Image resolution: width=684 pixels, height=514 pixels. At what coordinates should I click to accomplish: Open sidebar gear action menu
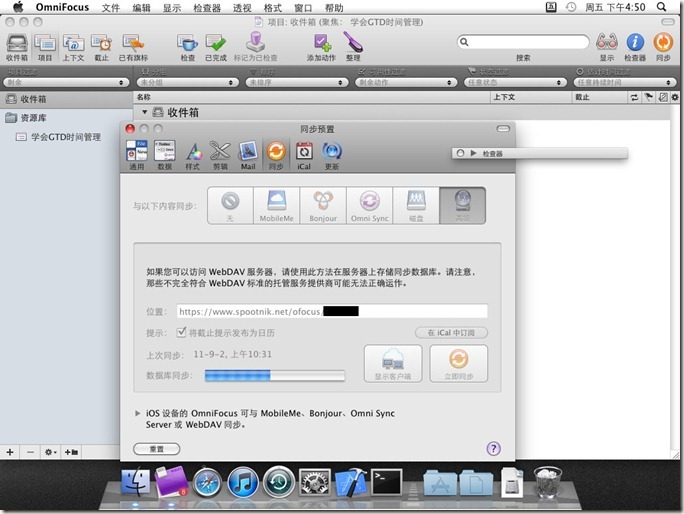tap(51, 452)
